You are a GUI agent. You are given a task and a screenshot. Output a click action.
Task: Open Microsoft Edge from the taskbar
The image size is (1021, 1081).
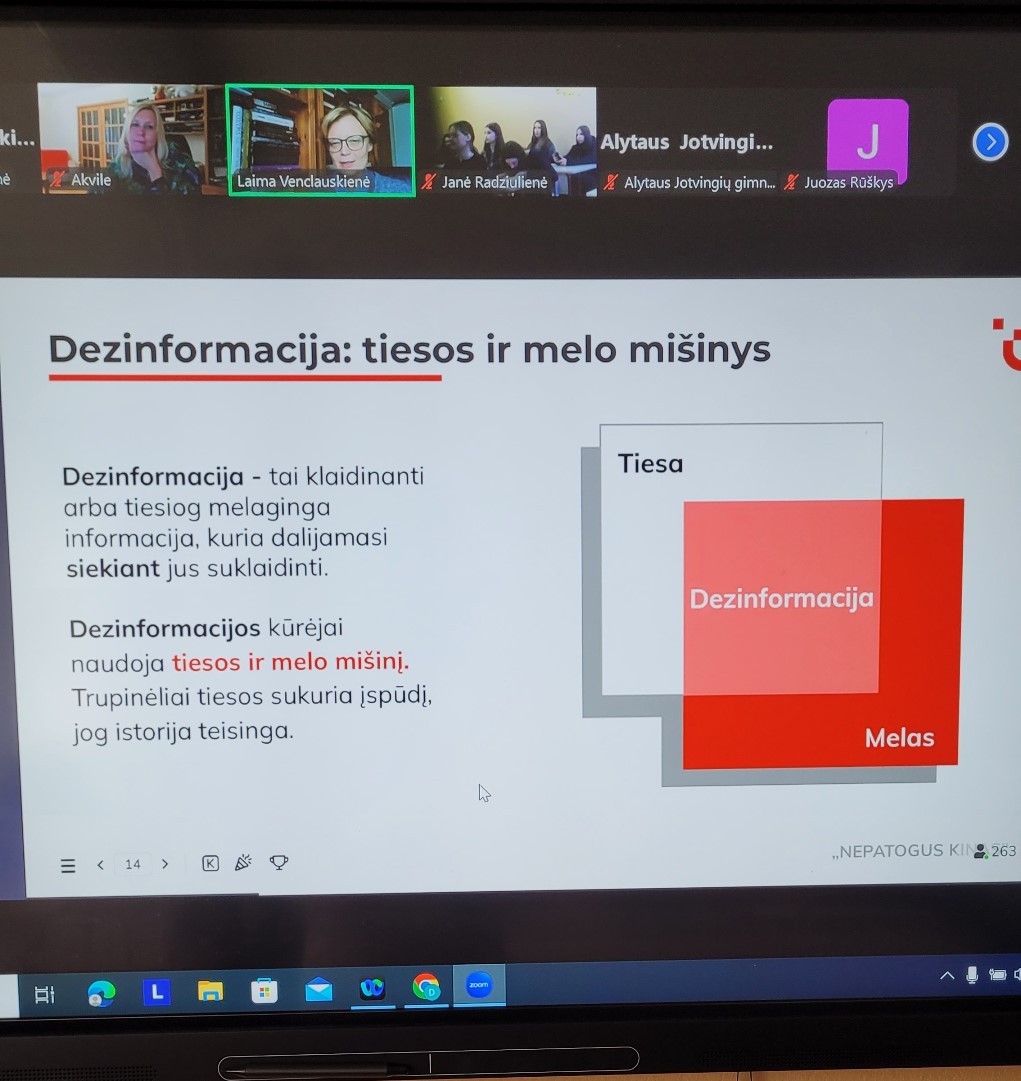click(x=101, y=991)
